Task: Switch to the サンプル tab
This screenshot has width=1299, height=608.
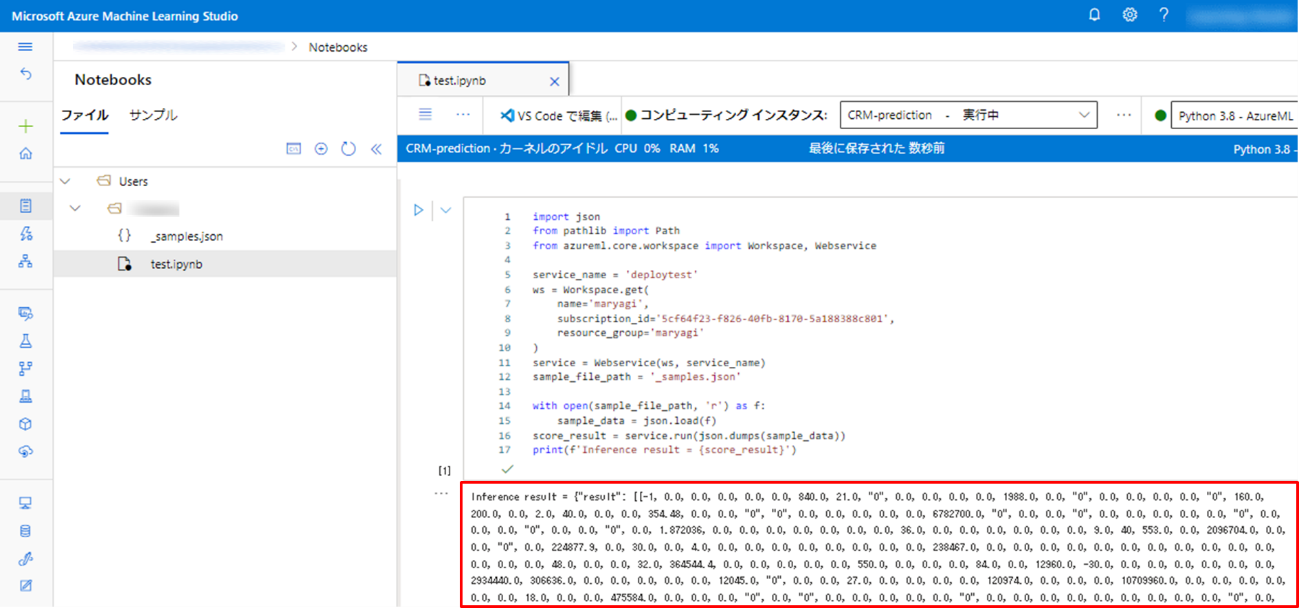Action: point(153,115)
